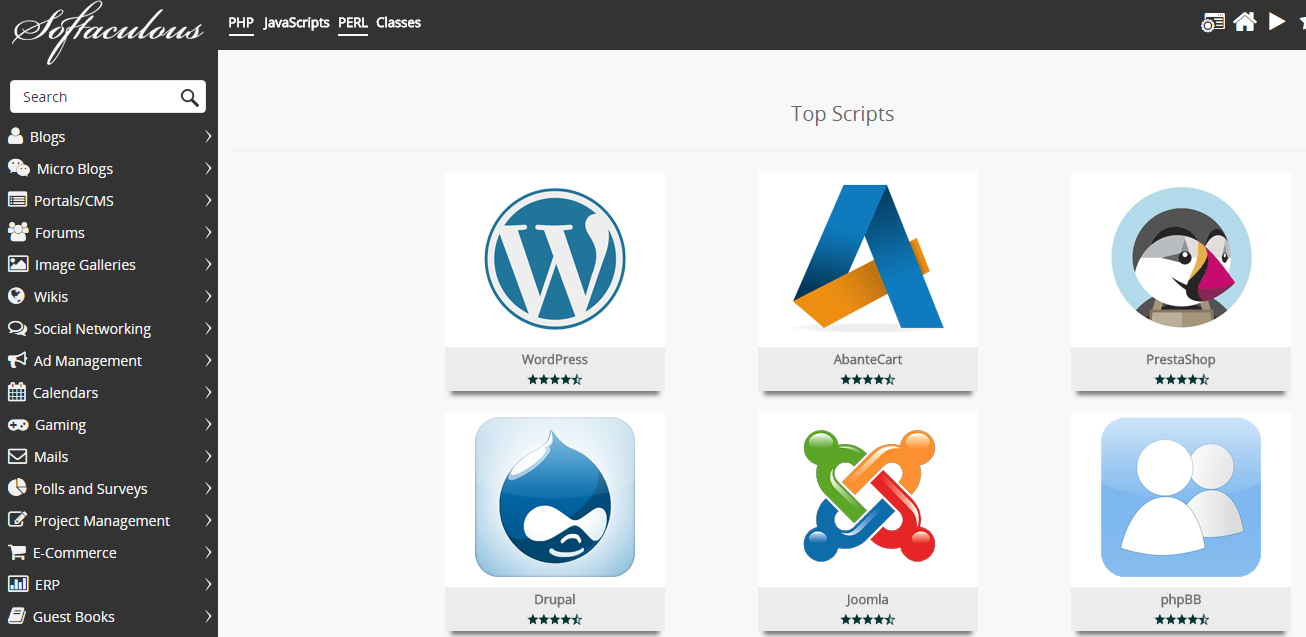Expand the Calendars chevron
The image size is (1306, 637).
tap(208, 392)
